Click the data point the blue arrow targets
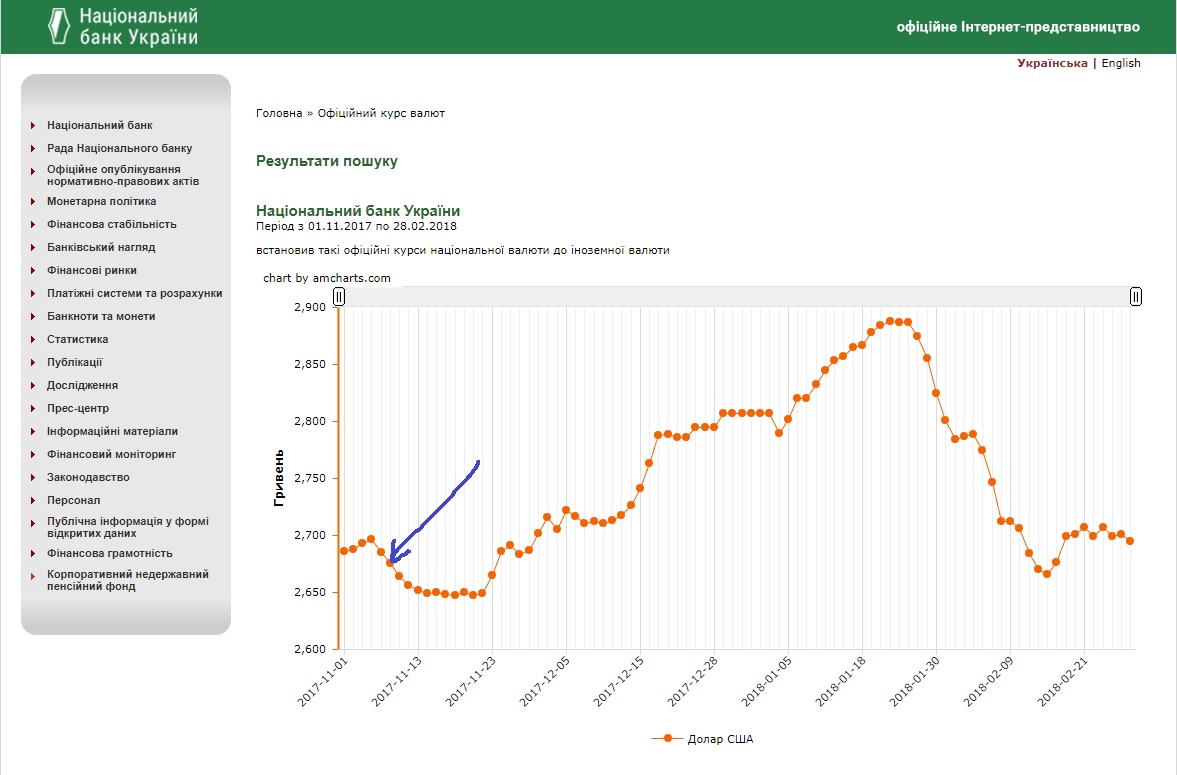 (x=390, y=562)
